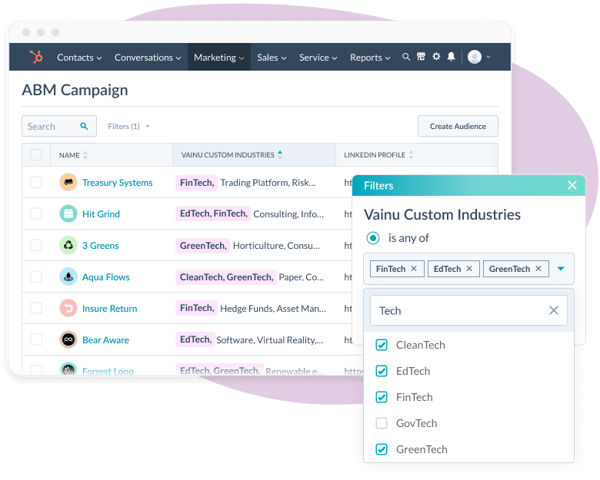The image size is (600, 480).
Task: Open the notifications bell
Action: pyautogui.click(x=451, y=58)
